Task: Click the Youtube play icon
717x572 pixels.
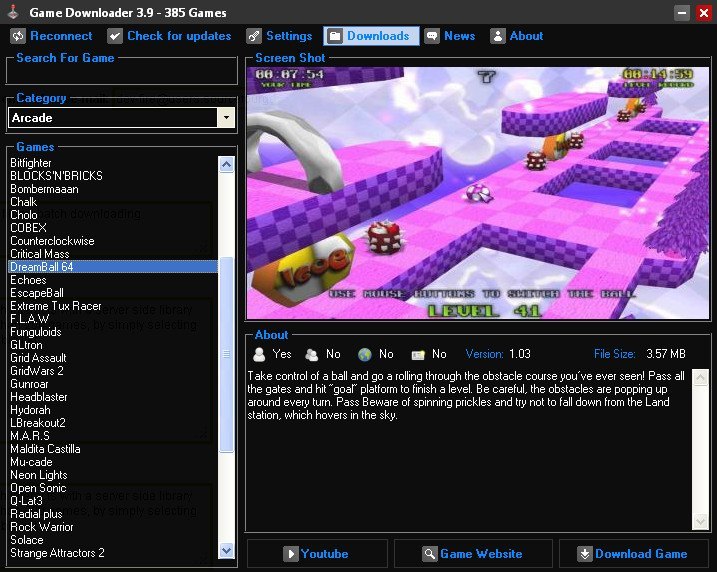Action: click(290, 554)
